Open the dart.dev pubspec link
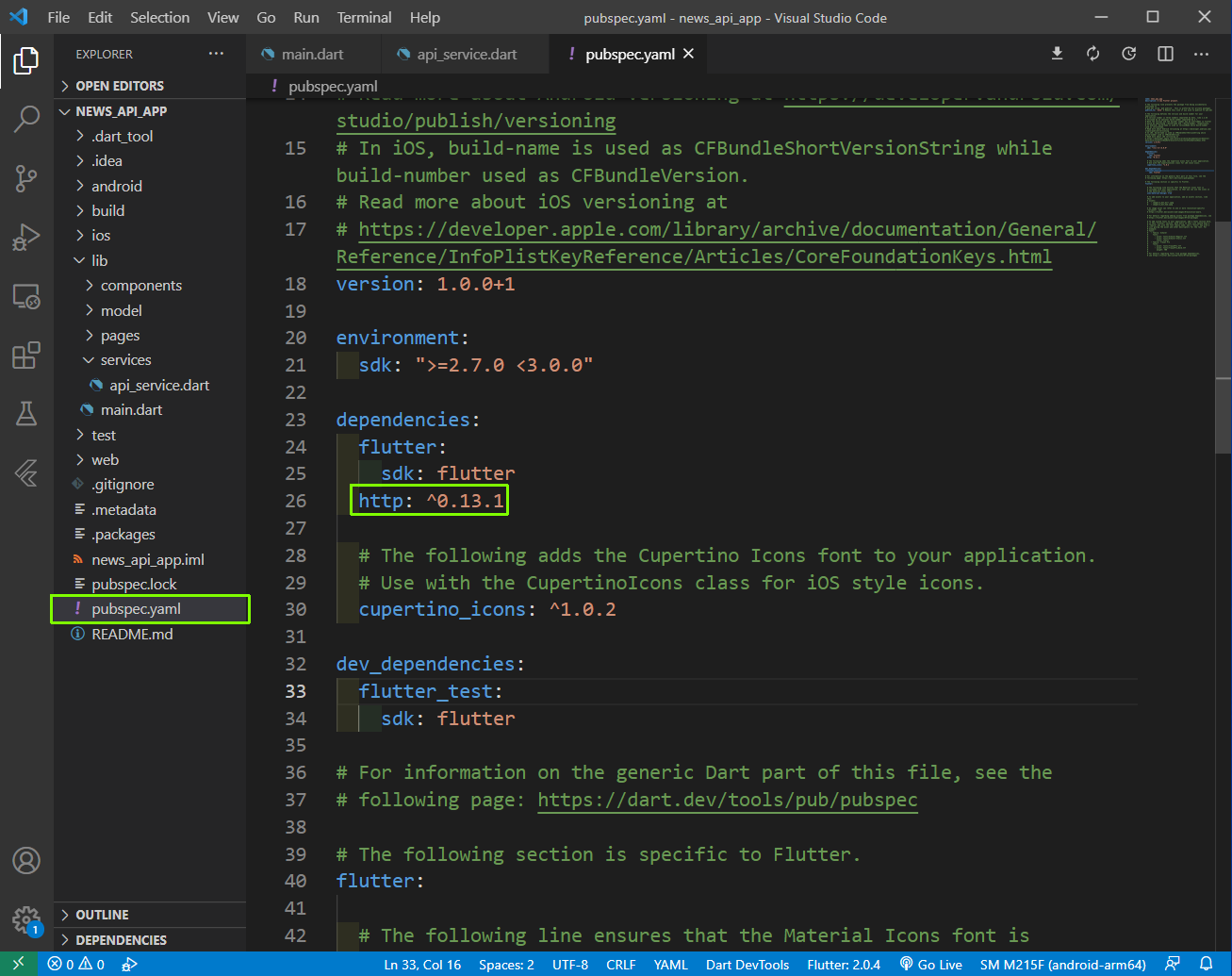This screenshot has height=976, width=1232. (x=728, y=800)
